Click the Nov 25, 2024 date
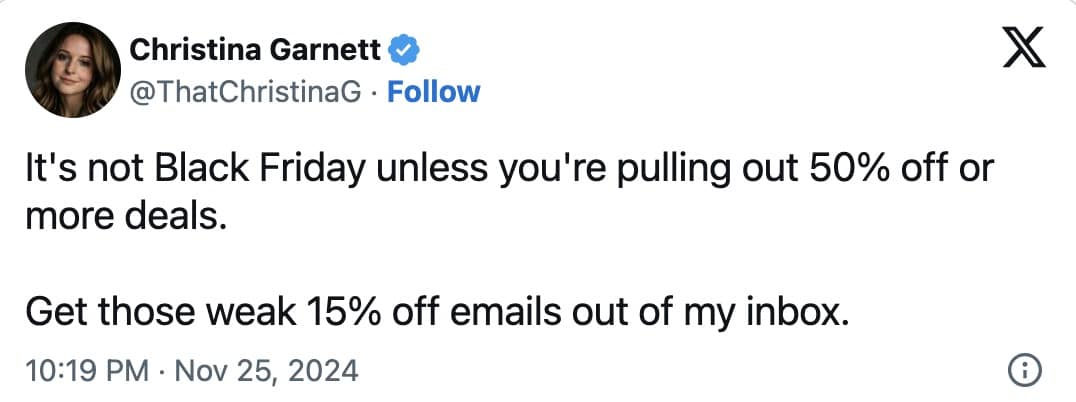 (x=266, y=372)
